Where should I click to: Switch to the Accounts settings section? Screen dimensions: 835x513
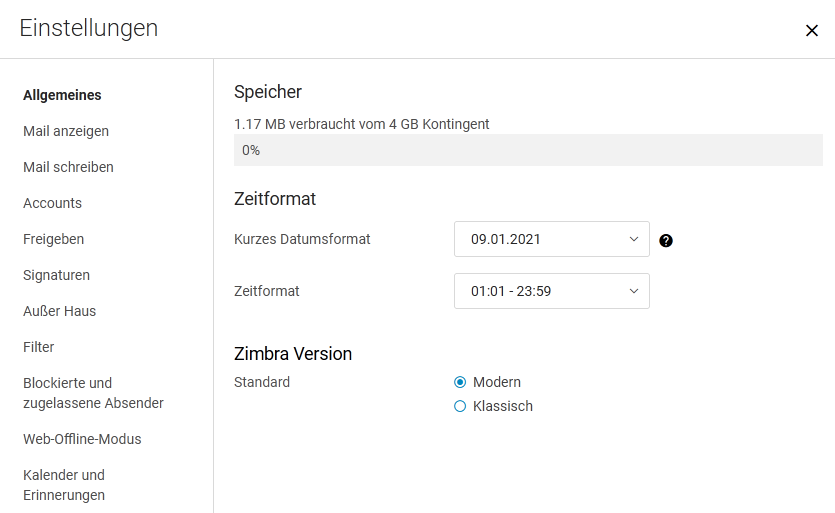[52, 203]
